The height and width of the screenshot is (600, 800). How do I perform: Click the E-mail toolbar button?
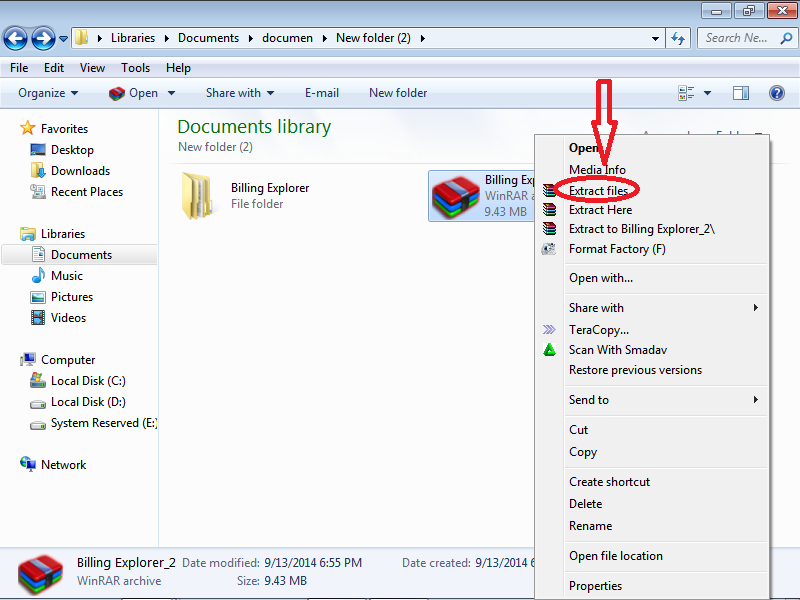point(321,93)
